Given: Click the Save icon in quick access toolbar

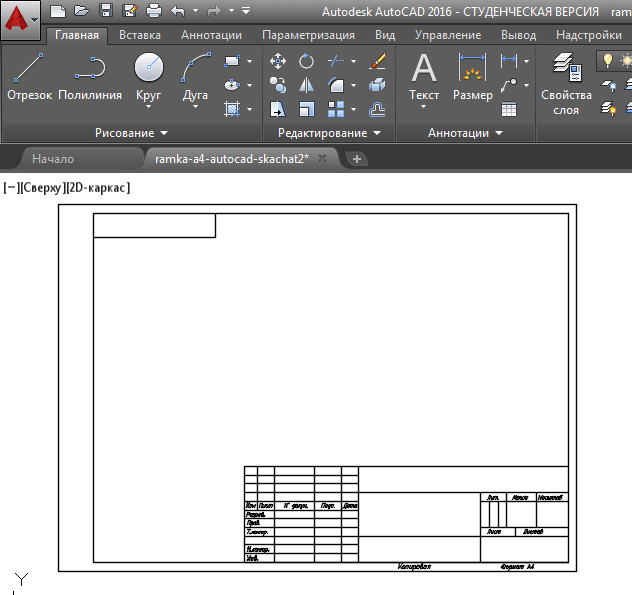Looking at the screenshot, I should [105, 12].
